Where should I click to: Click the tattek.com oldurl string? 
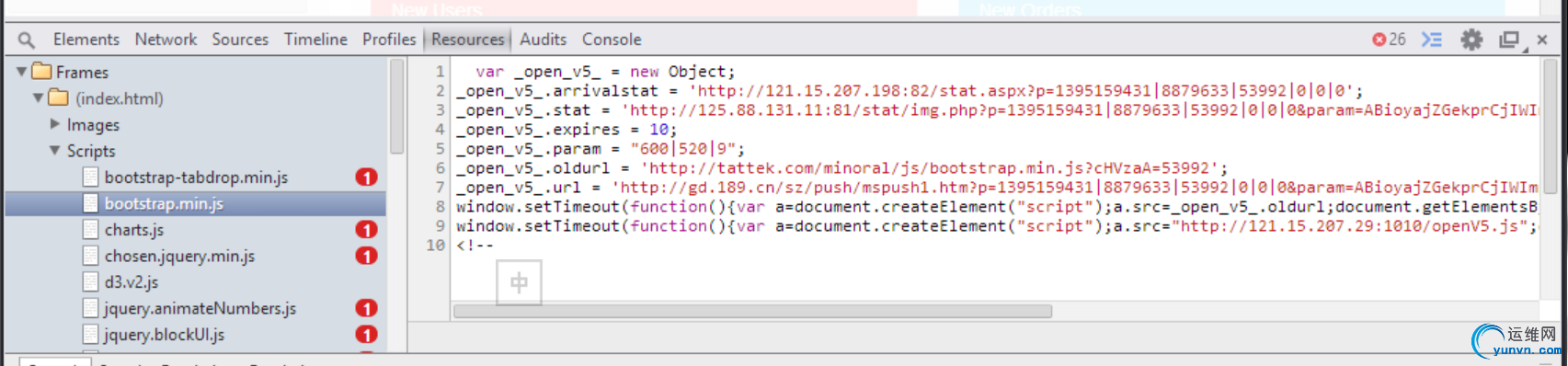pos(930,168)
